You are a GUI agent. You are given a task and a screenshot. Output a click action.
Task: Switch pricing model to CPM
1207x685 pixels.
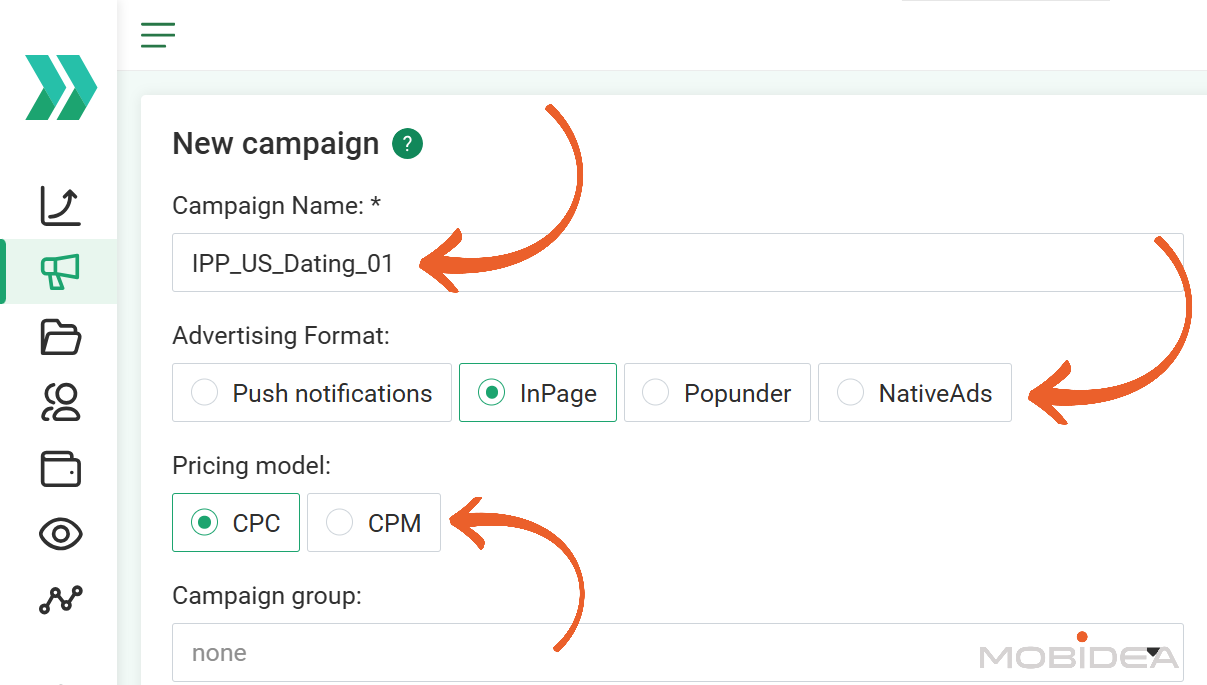coord(374,522)
